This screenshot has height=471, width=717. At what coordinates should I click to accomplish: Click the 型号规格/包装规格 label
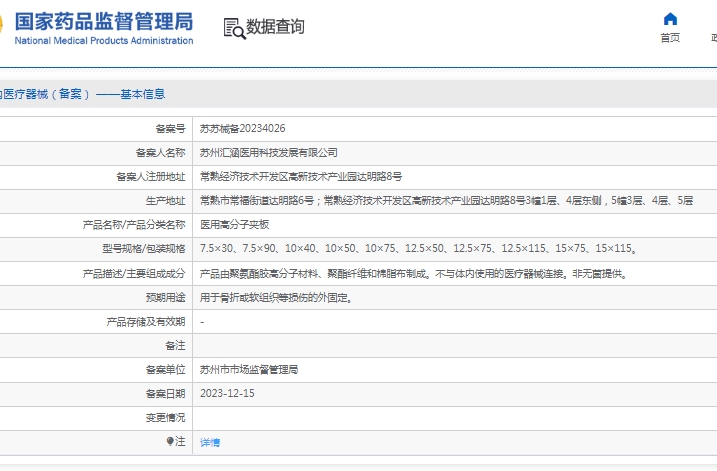[x=144, y=249]
